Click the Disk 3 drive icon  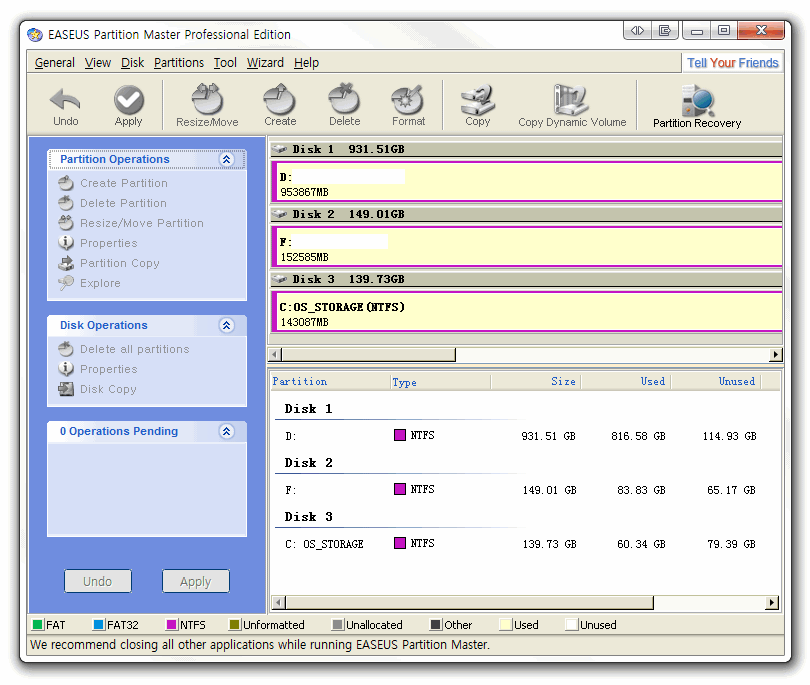279,279
